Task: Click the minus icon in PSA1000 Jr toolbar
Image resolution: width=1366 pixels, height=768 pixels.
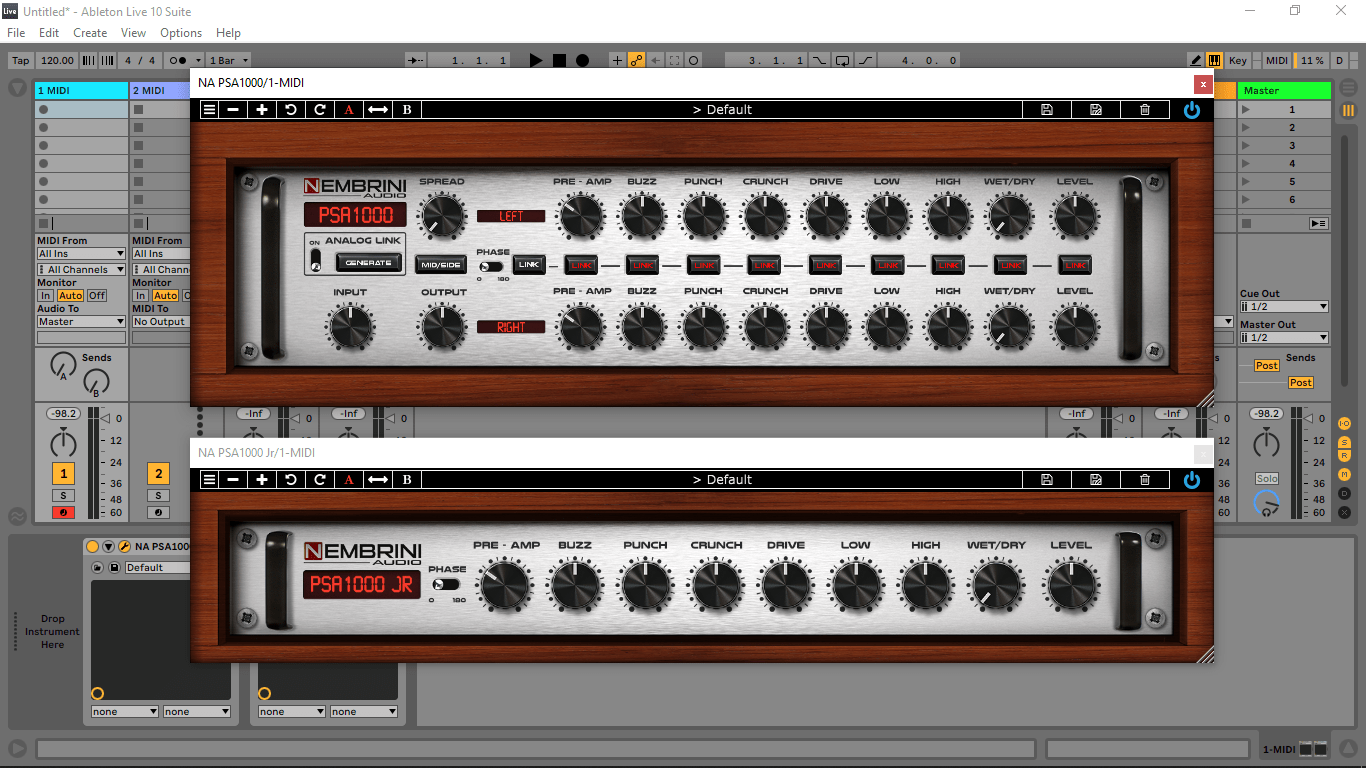Action: 233,479
